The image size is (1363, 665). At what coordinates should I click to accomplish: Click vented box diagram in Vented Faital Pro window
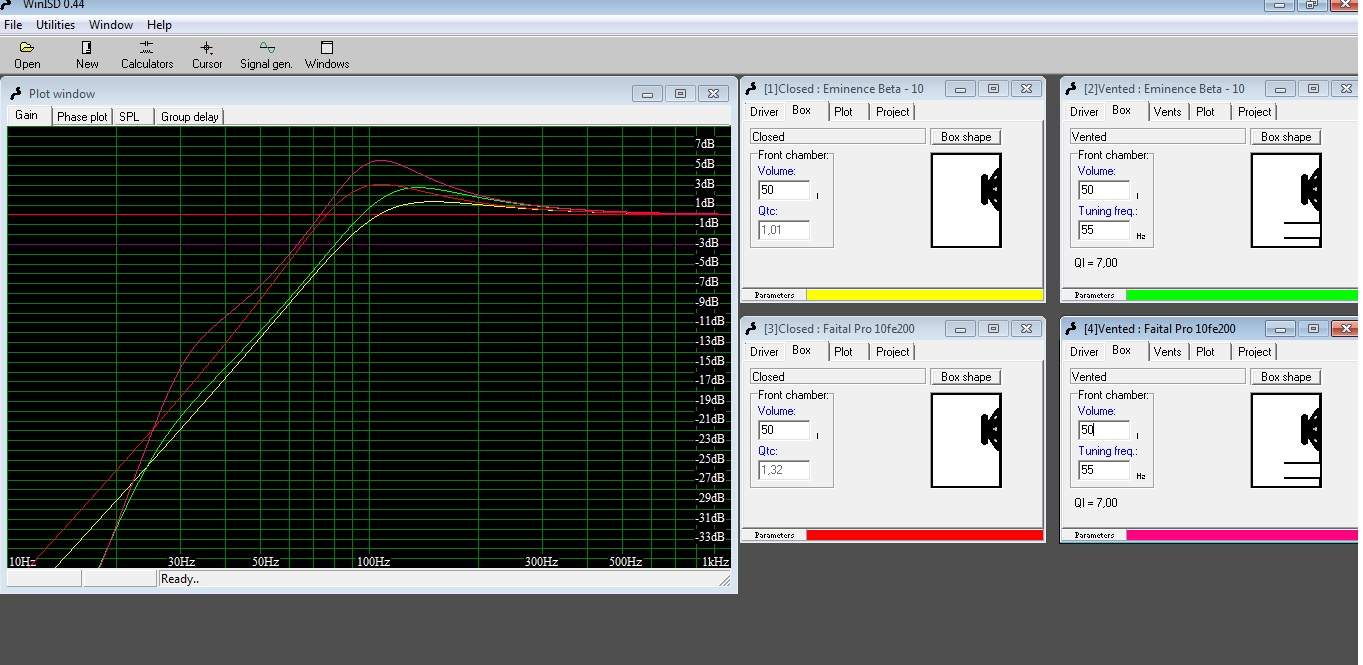(1286, 440)
